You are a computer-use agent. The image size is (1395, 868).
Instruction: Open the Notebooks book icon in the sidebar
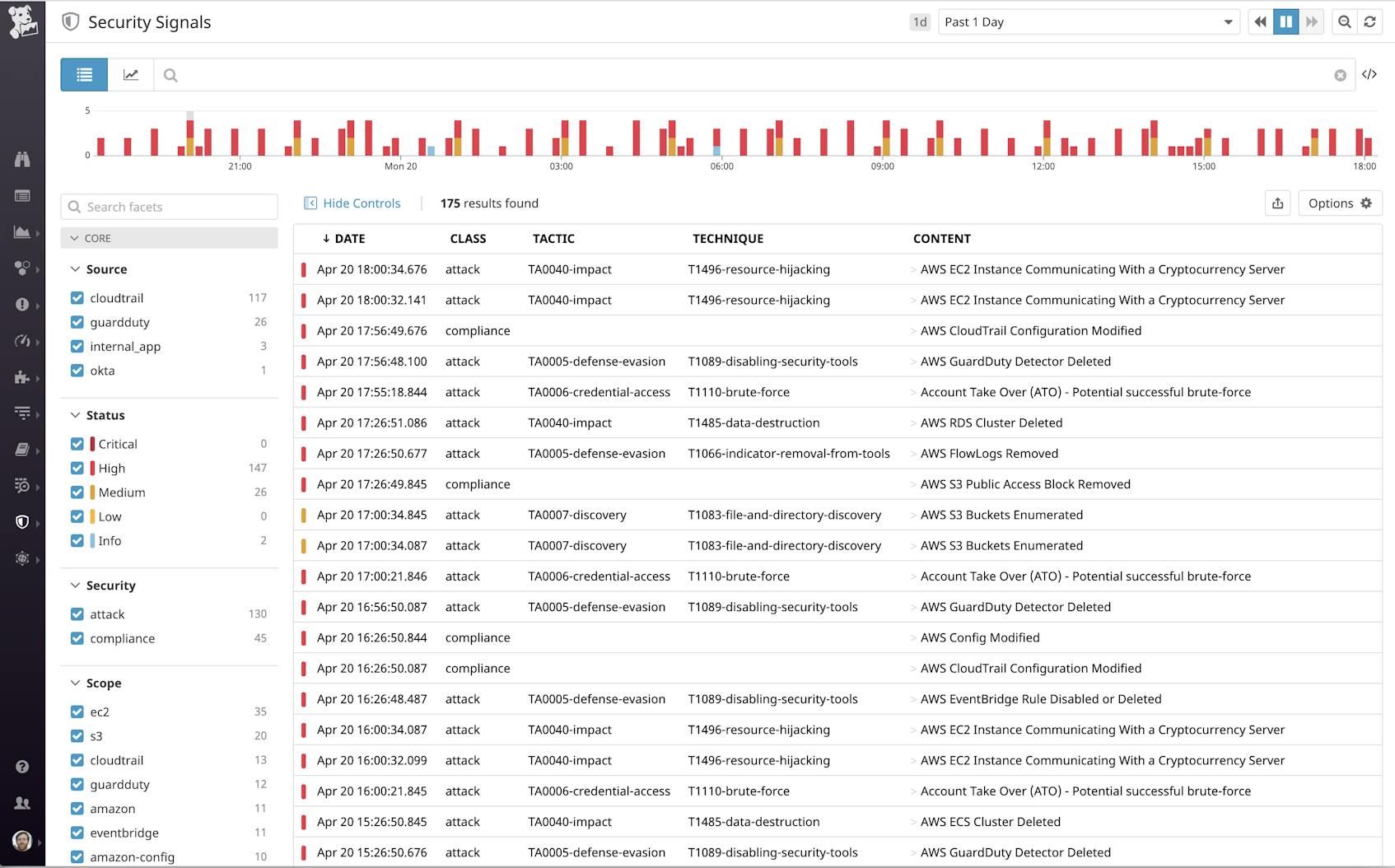pos(22,450)
